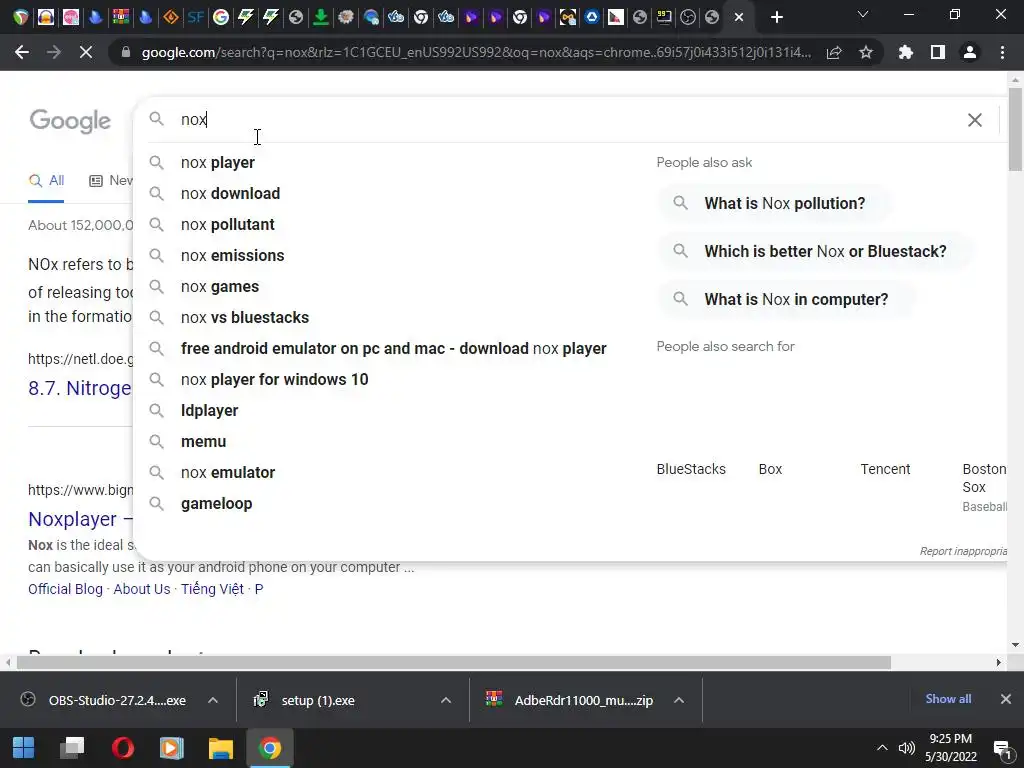Switch to the green download arrow tab
Image resolution: width=1024 pixels, height=768 pixels.
tap(321, 17)
